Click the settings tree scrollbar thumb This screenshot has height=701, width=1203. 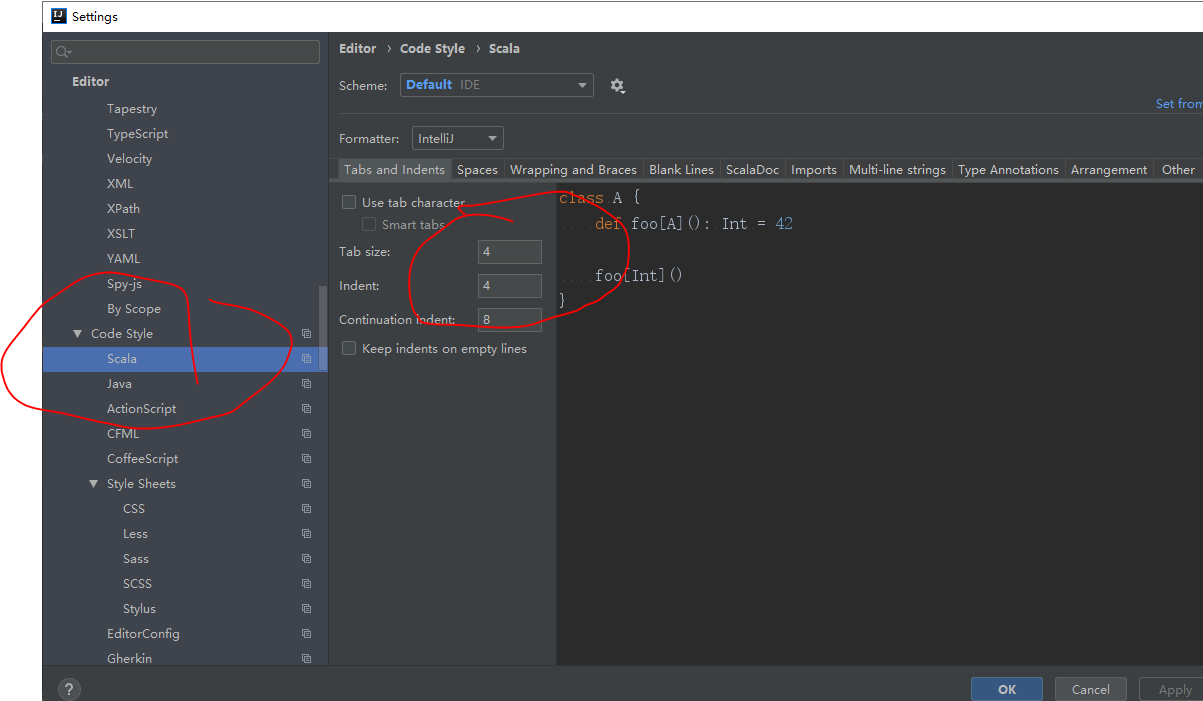[322, 329]
